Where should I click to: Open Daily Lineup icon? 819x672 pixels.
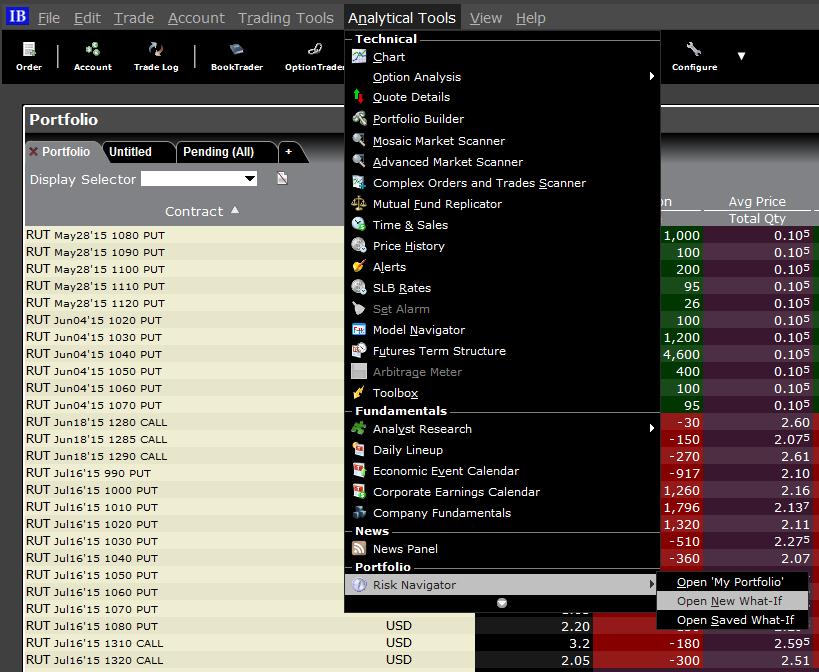click(359, 449)
